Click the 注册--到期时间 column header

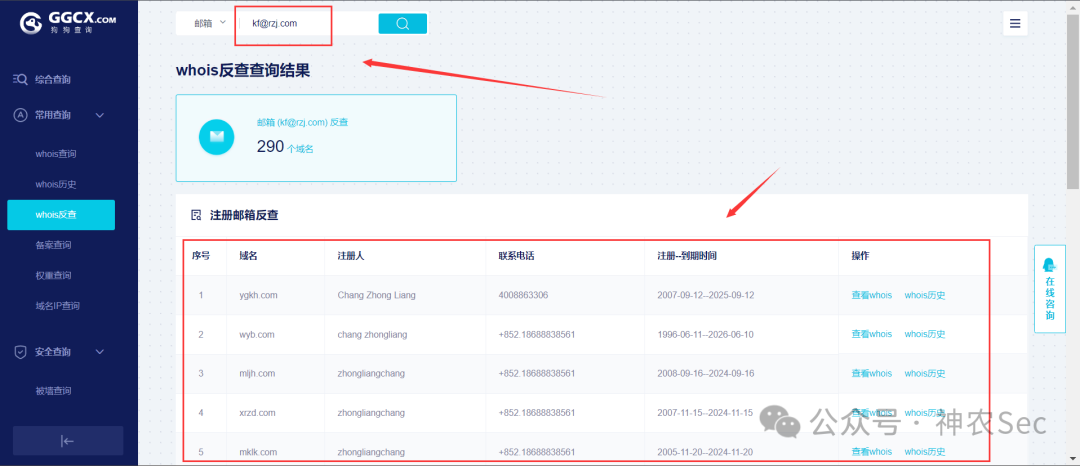[x=687, y=255]
